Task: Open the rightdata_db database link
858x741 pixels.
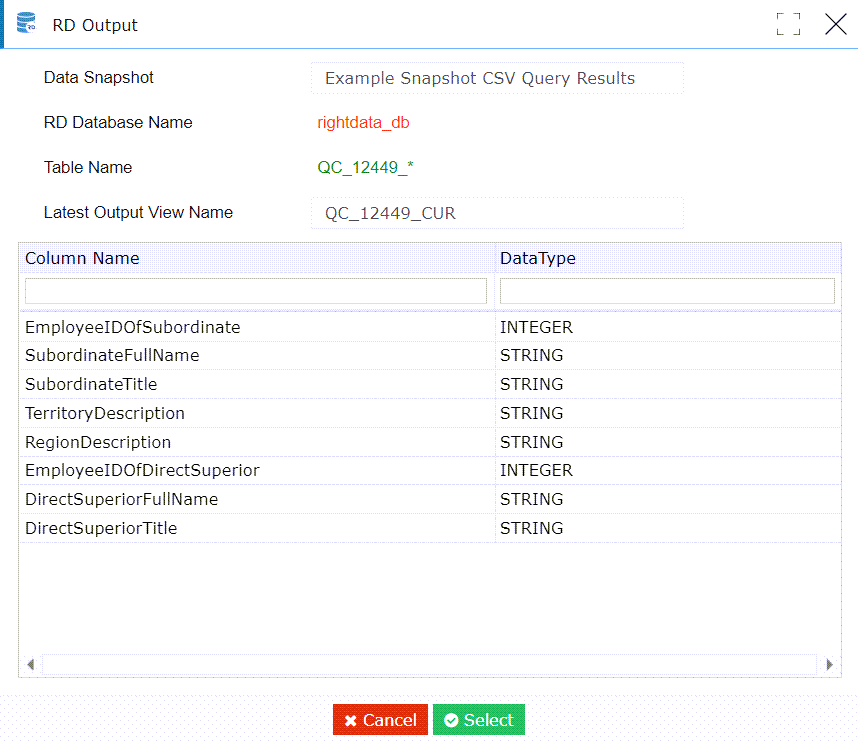Action: (x=363, y=123)
